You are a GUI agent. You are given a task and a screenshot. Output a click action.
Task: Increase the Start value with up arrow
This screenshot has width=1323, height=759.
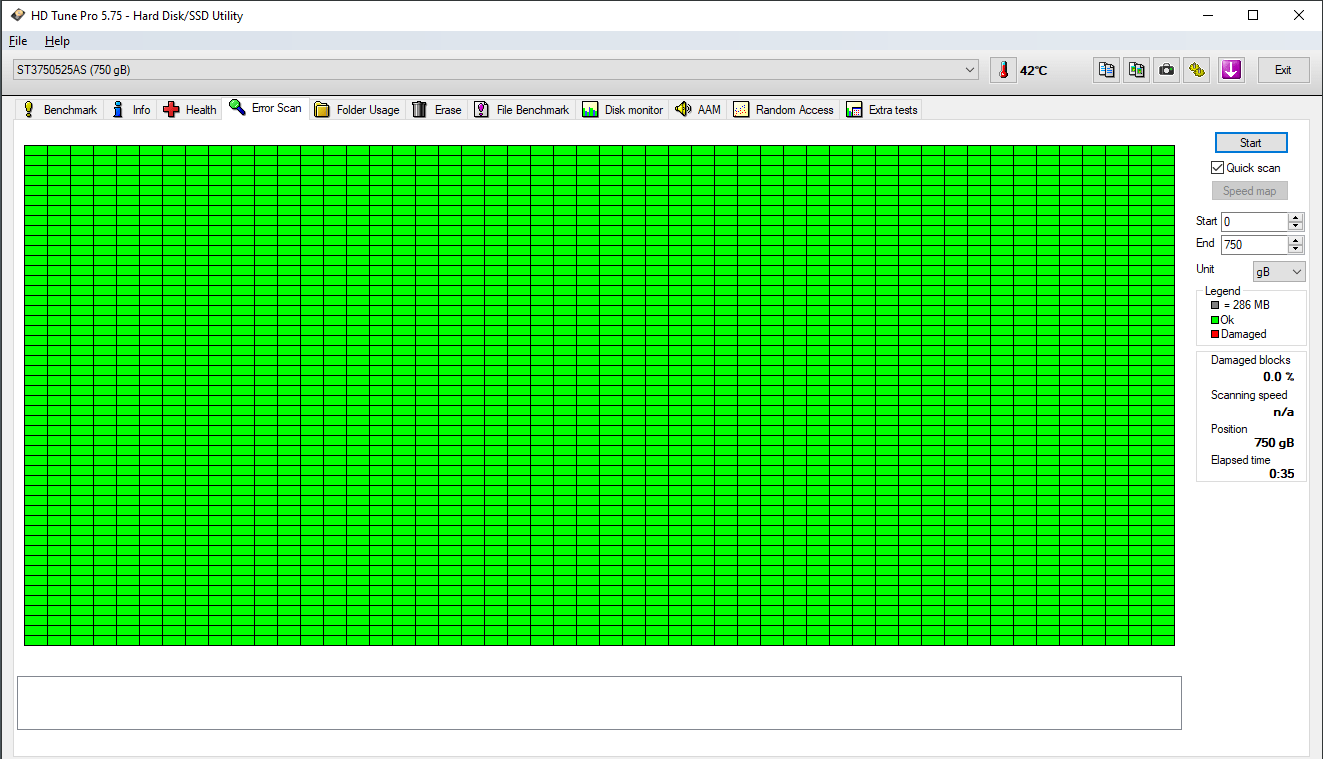(1296, 218)
